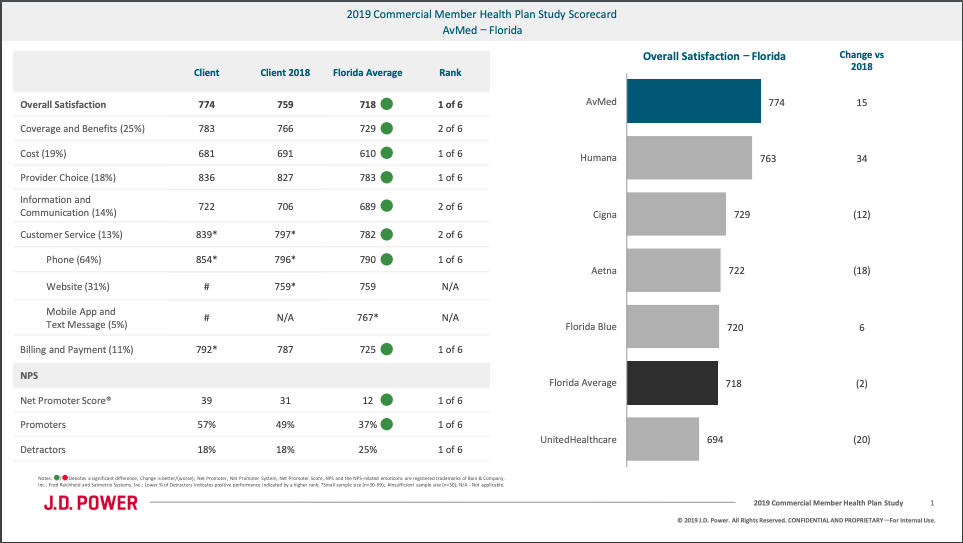Click Mobile App and Text Message (5%) label
Image resolution: width=963 pixels, height=543 pixels.
tap(87, 318)
